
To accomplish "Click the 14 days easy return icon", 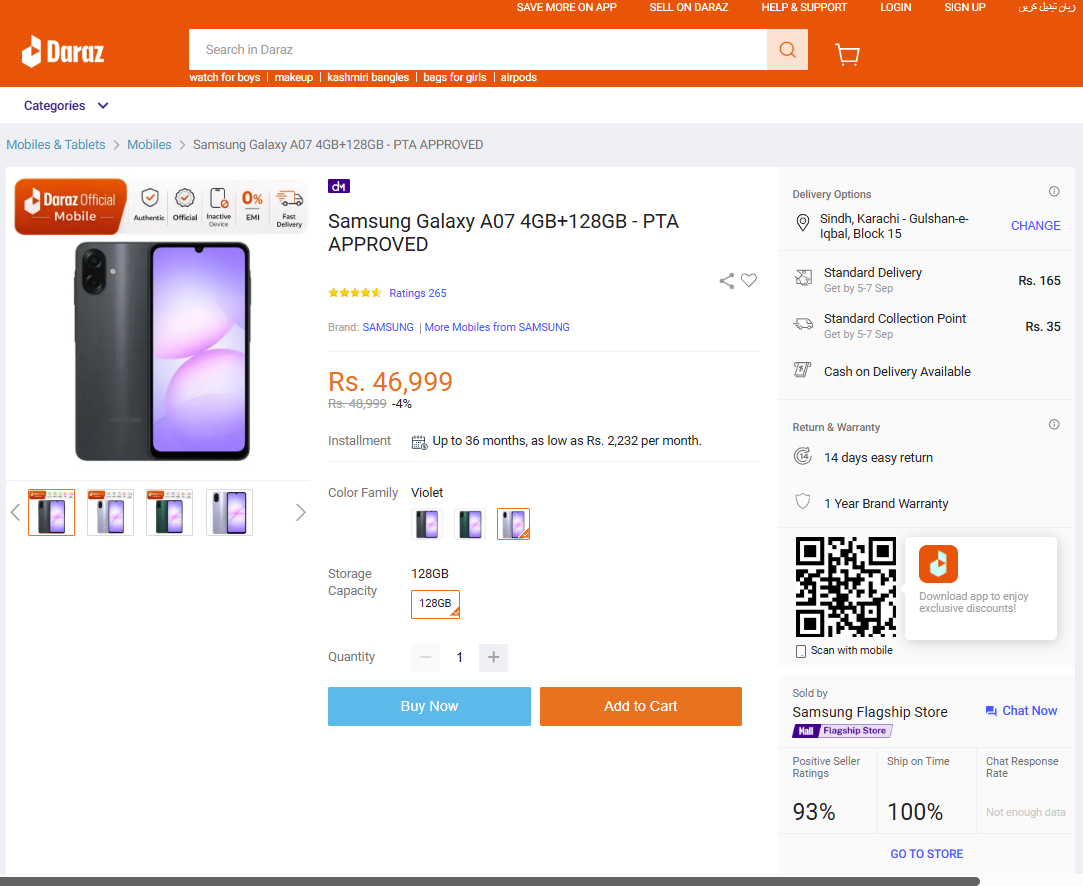I will click(x=803, y=456).
